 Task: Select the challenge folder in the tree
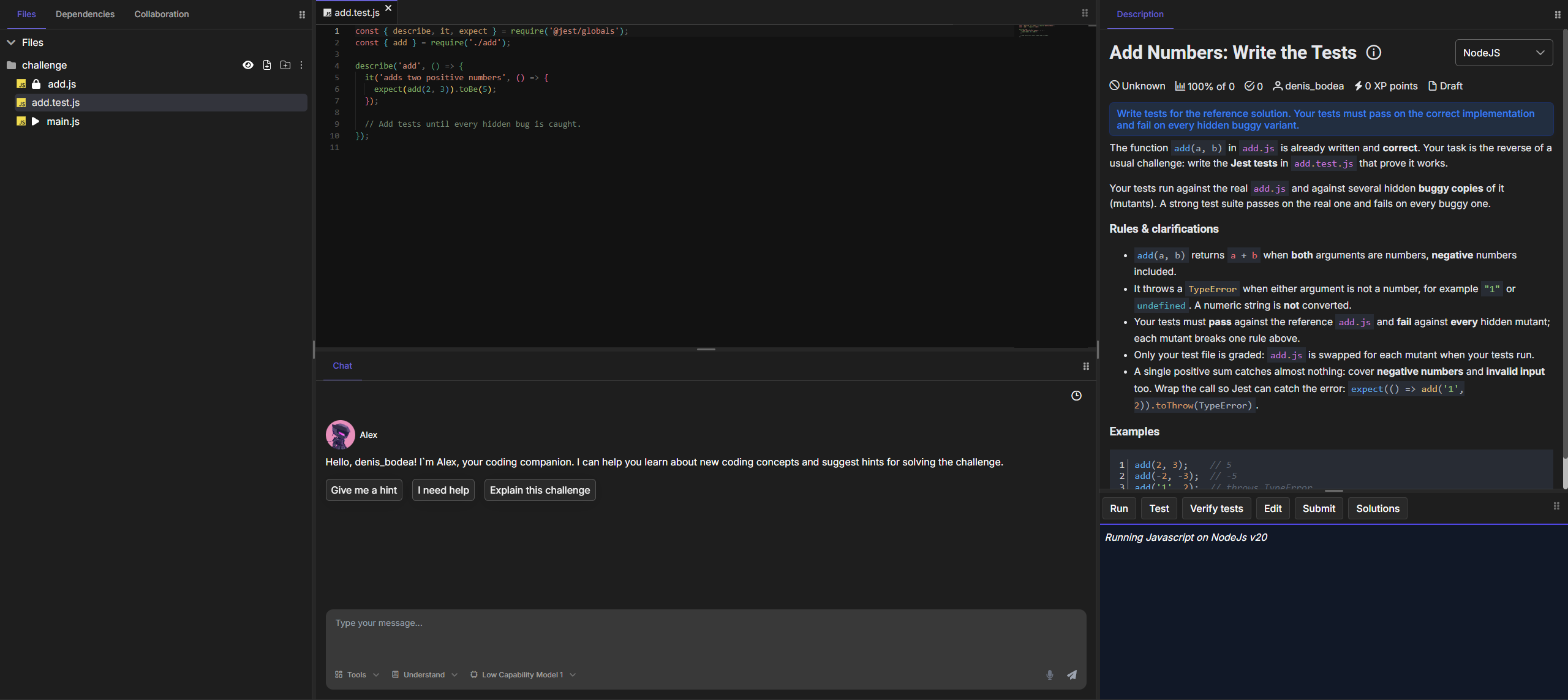click(44, 65)
